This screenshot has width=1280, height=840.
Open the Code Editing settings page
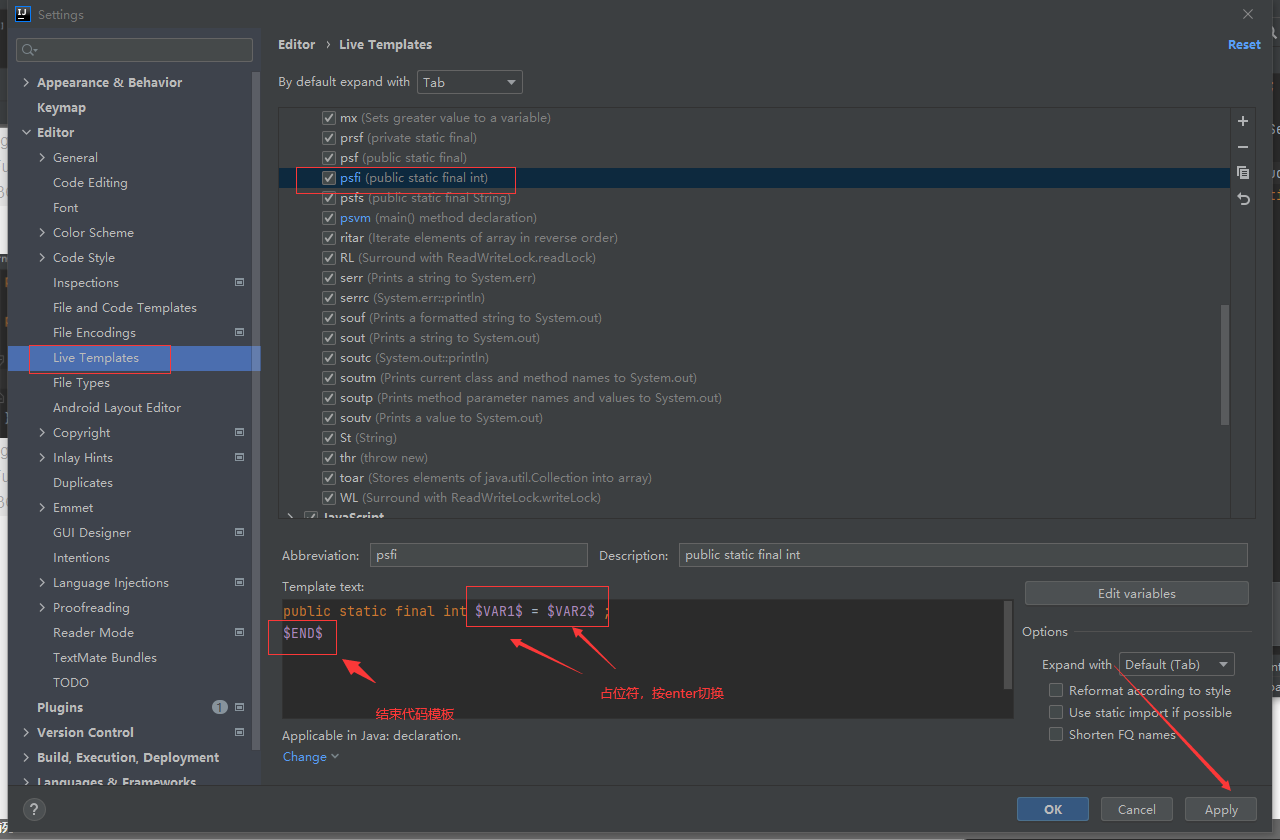pyautogui.click(x=90, y=182)
